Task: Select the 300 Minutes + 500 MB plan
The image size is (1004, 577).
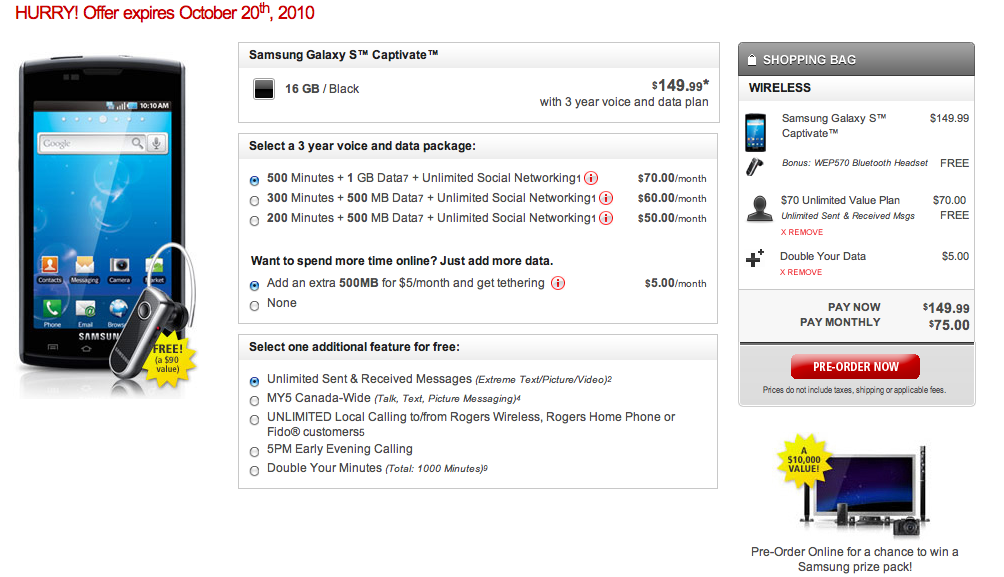Action: [255, 200]
